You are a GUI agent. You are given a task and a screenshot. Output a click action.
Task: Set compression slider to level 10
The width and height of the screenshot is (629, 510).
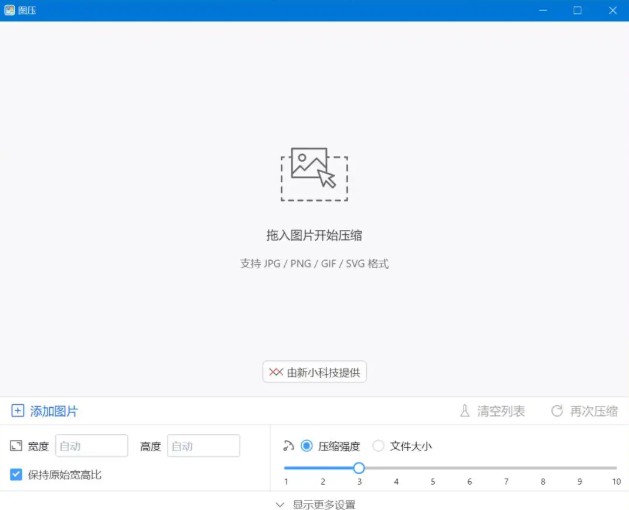(x=616, y=468)
